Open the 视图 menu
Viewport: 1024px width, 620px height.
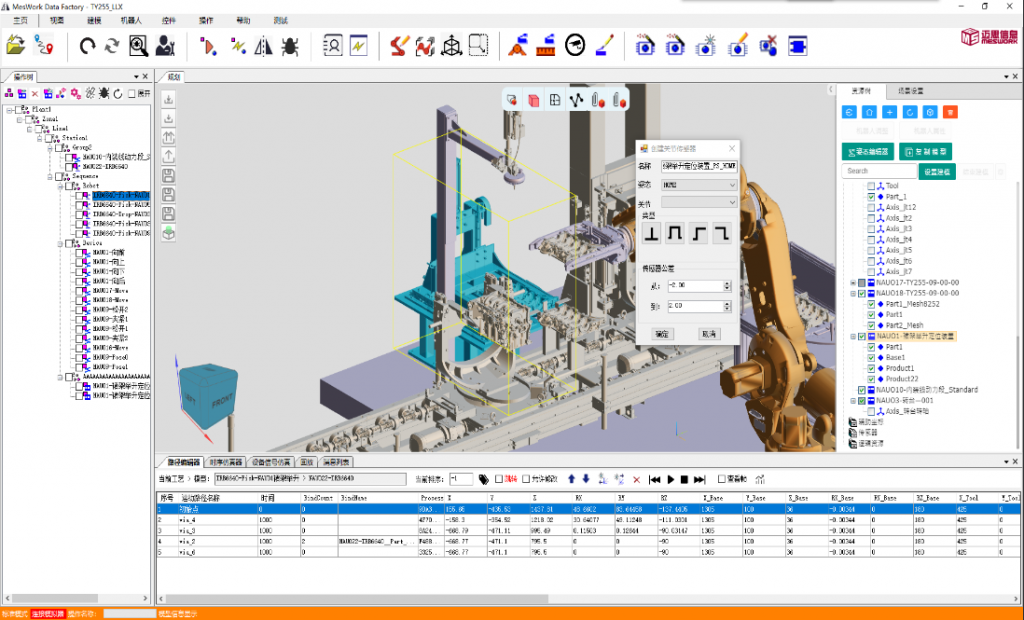[x=57, y=20]
